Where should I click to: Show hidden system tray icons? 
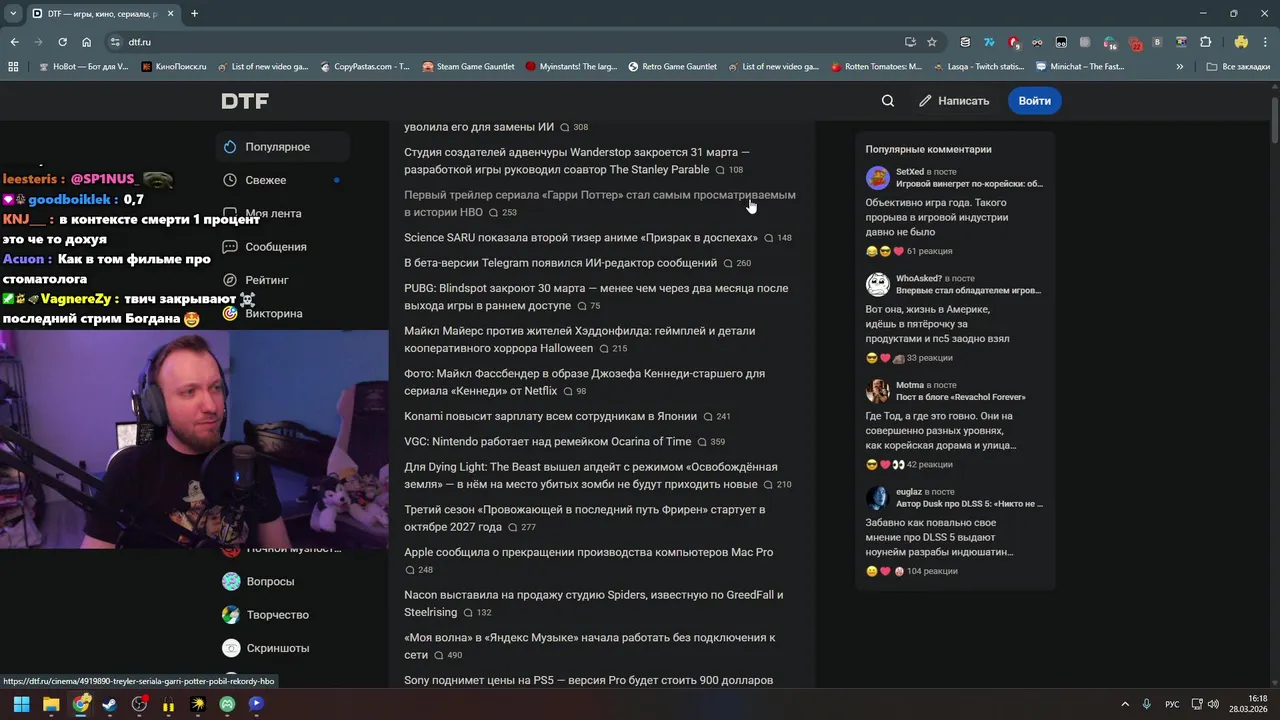[1124, 704]
